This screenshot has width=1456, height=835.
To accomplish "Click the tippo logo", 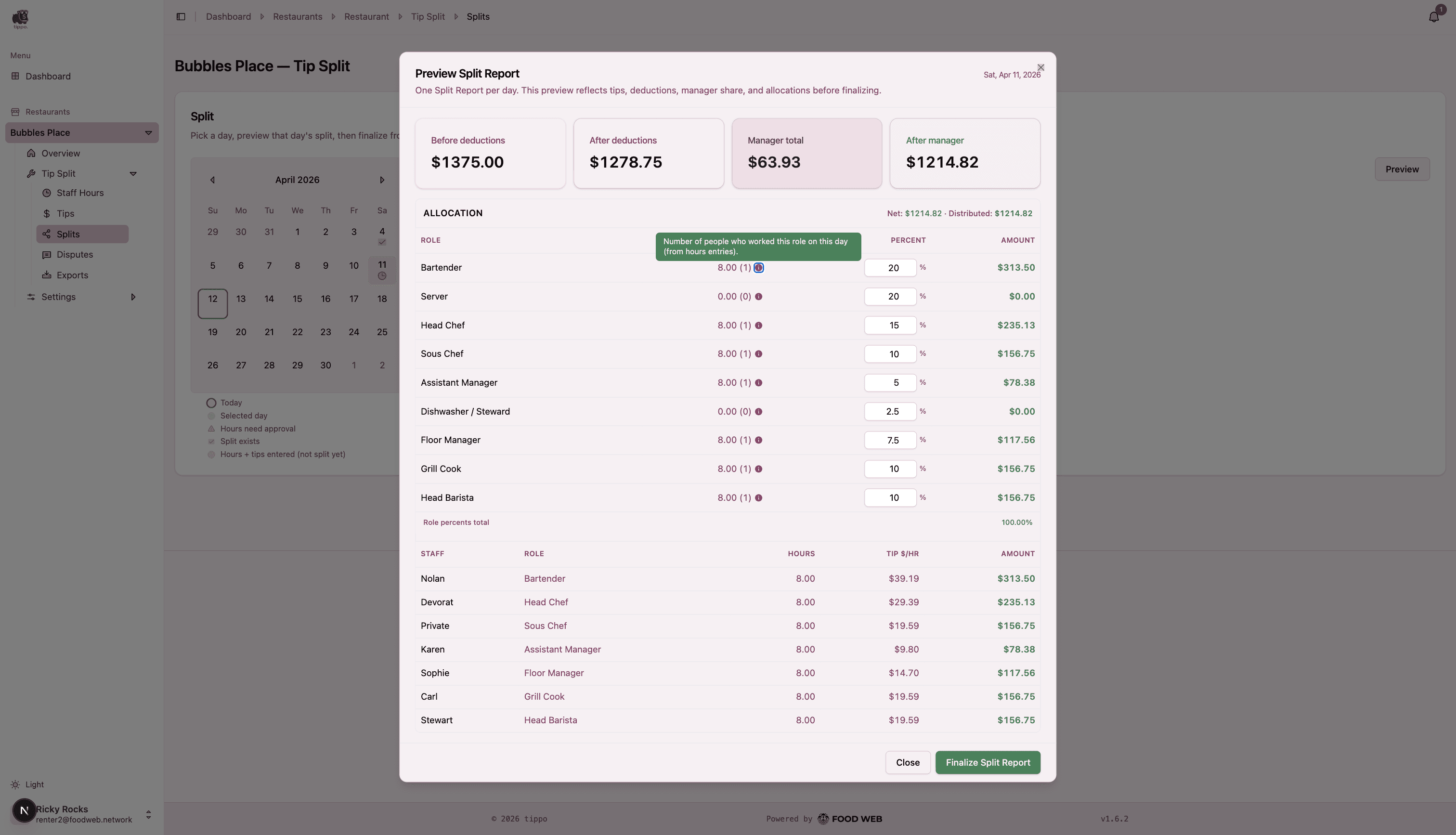I will tap(20, 19).
